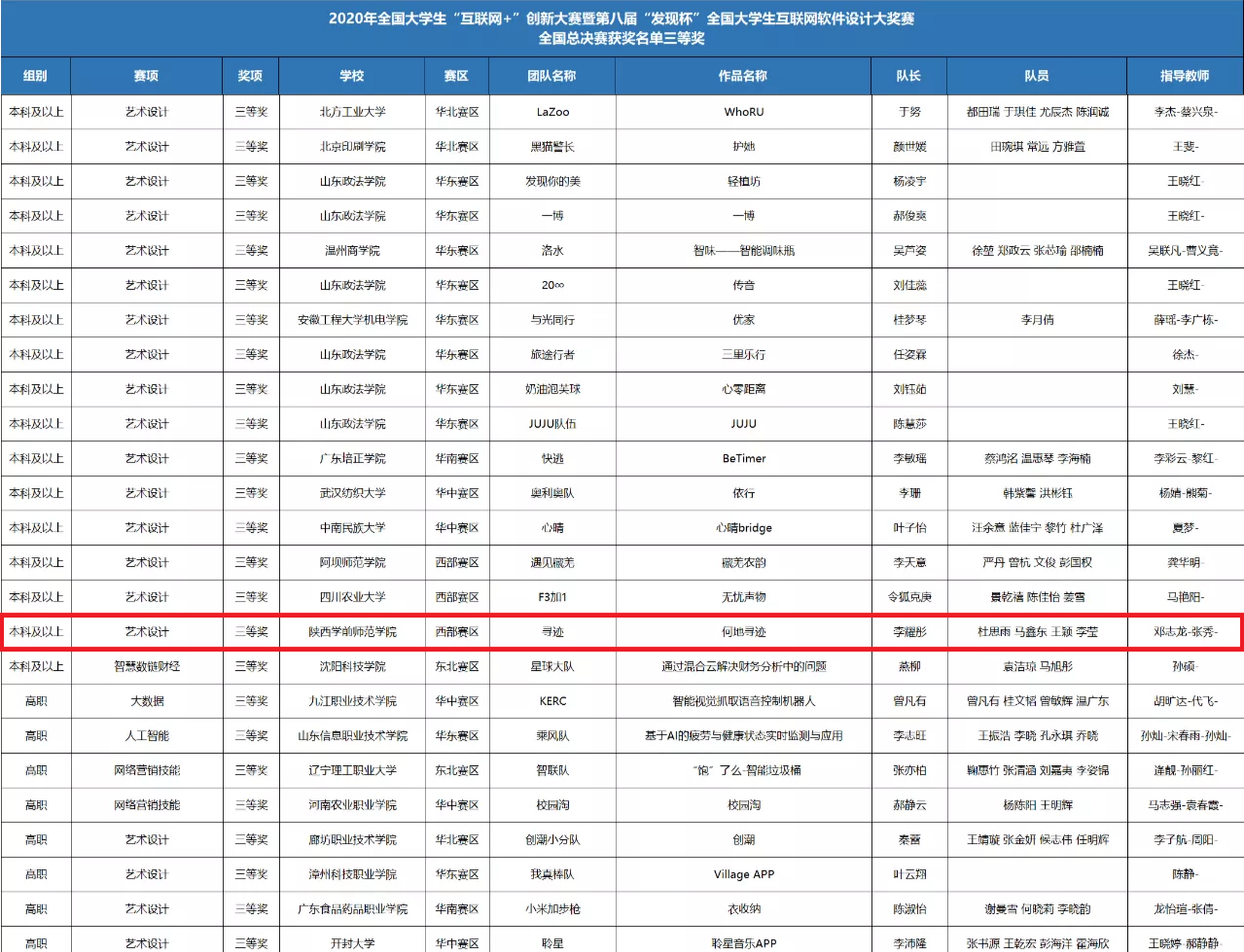Select the 作品名称 column header
The image size is (1244, 952).
[x=743, y=76]
